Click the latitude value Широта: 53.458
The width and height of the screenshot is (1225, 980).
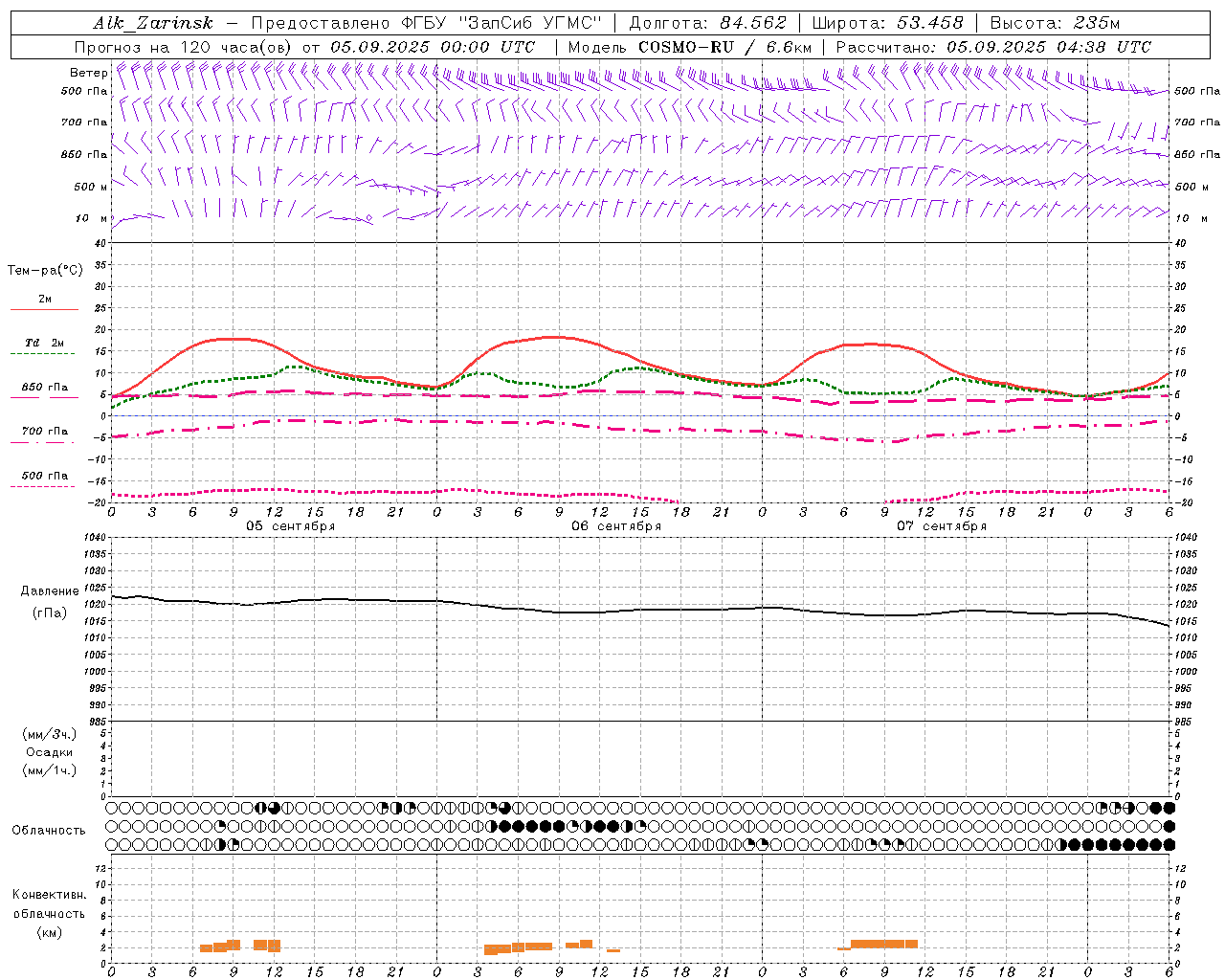pos(887,23)
